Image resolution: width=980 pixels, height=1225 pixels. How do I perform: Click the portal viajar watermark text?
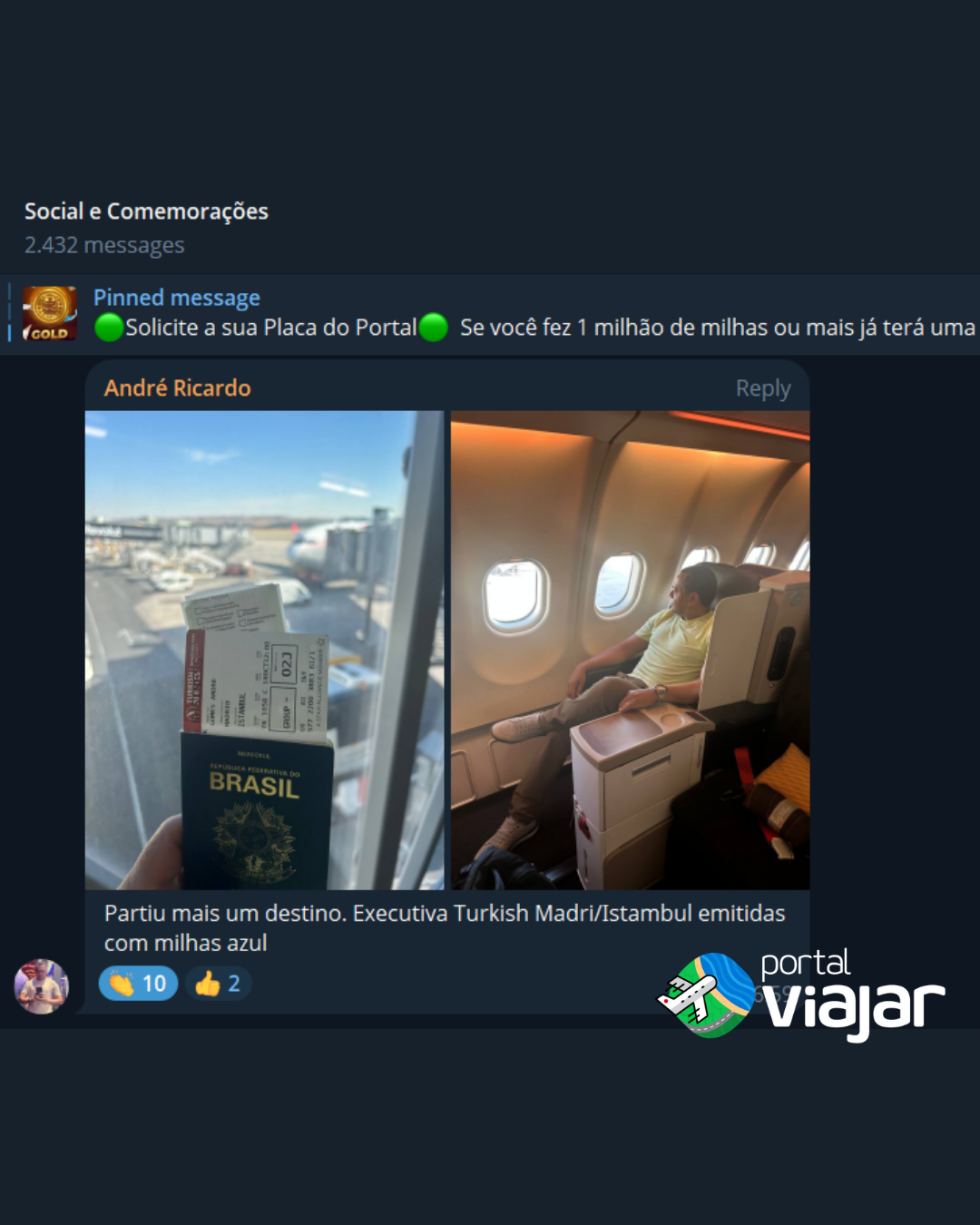click(853, 994)
